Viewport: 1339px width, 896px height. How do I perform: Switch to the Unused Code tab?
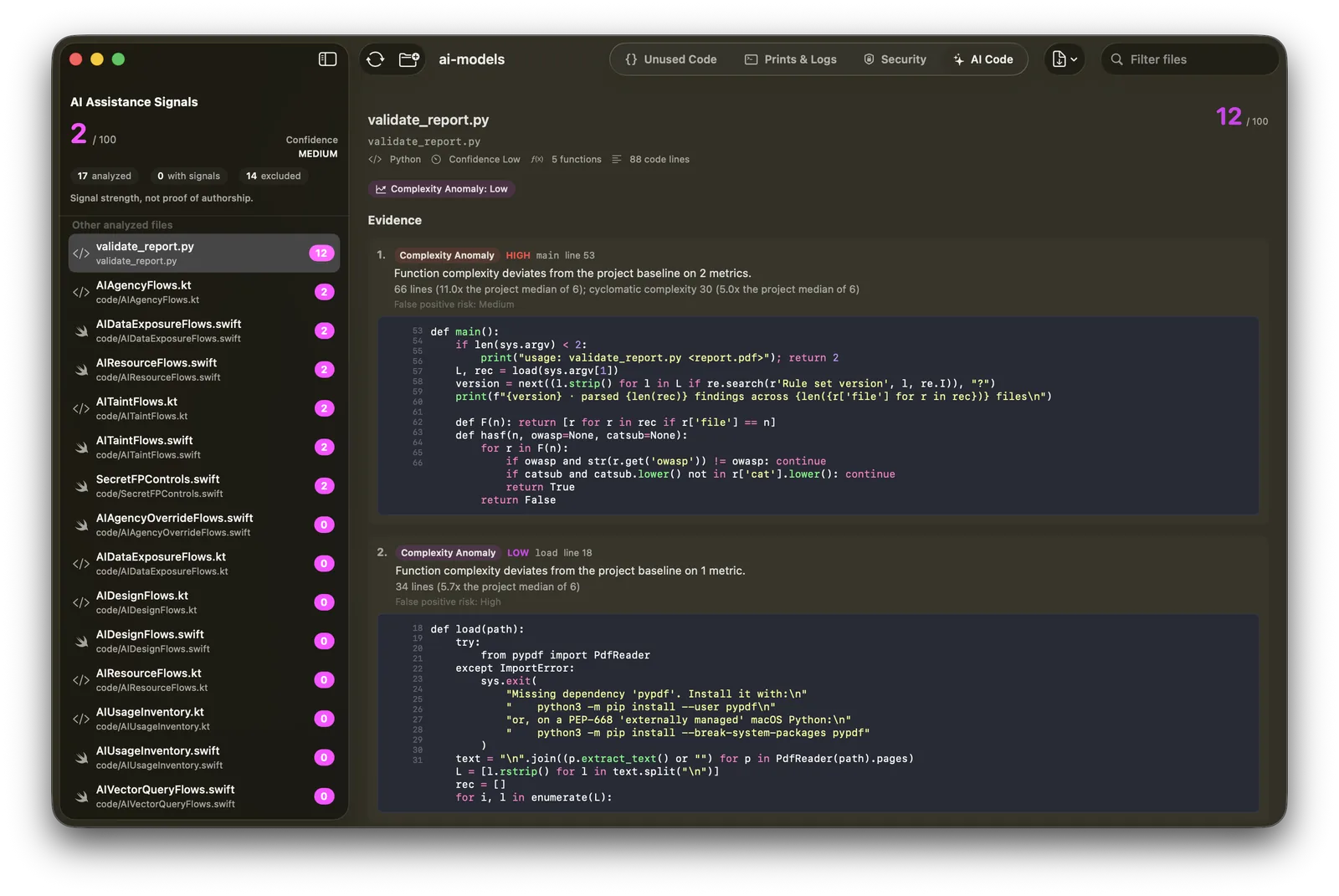(x=671, y=59)
